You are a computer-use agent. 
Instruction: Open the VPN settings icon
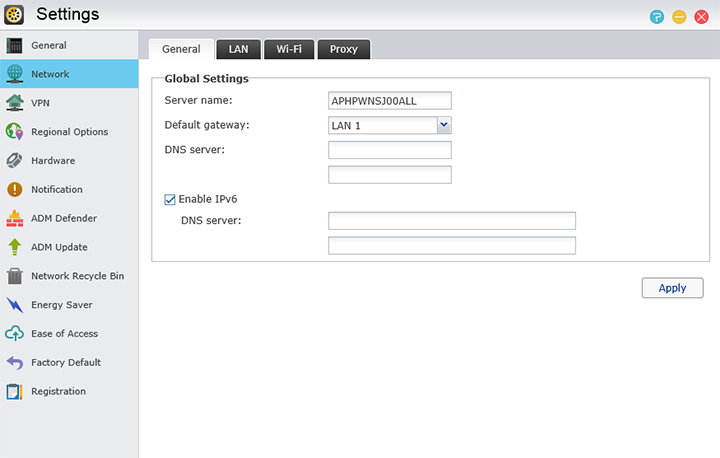click(15, 103)
